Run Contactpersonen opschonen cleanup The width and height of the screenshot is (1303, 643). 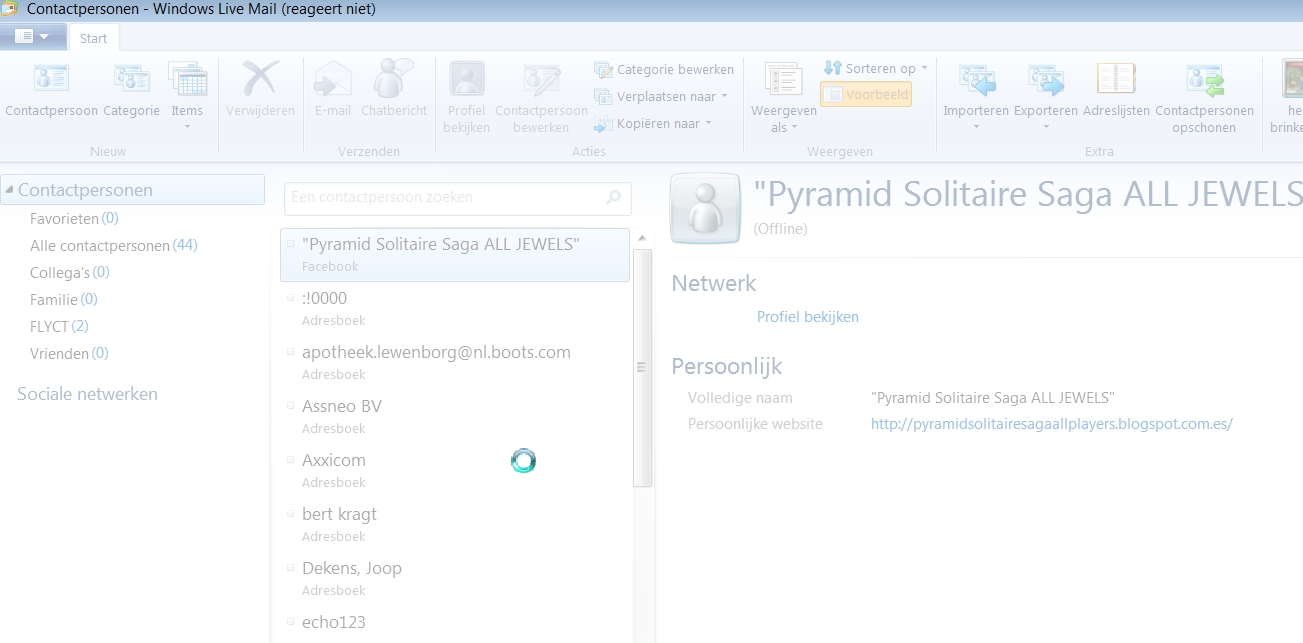pos(1204,98)
